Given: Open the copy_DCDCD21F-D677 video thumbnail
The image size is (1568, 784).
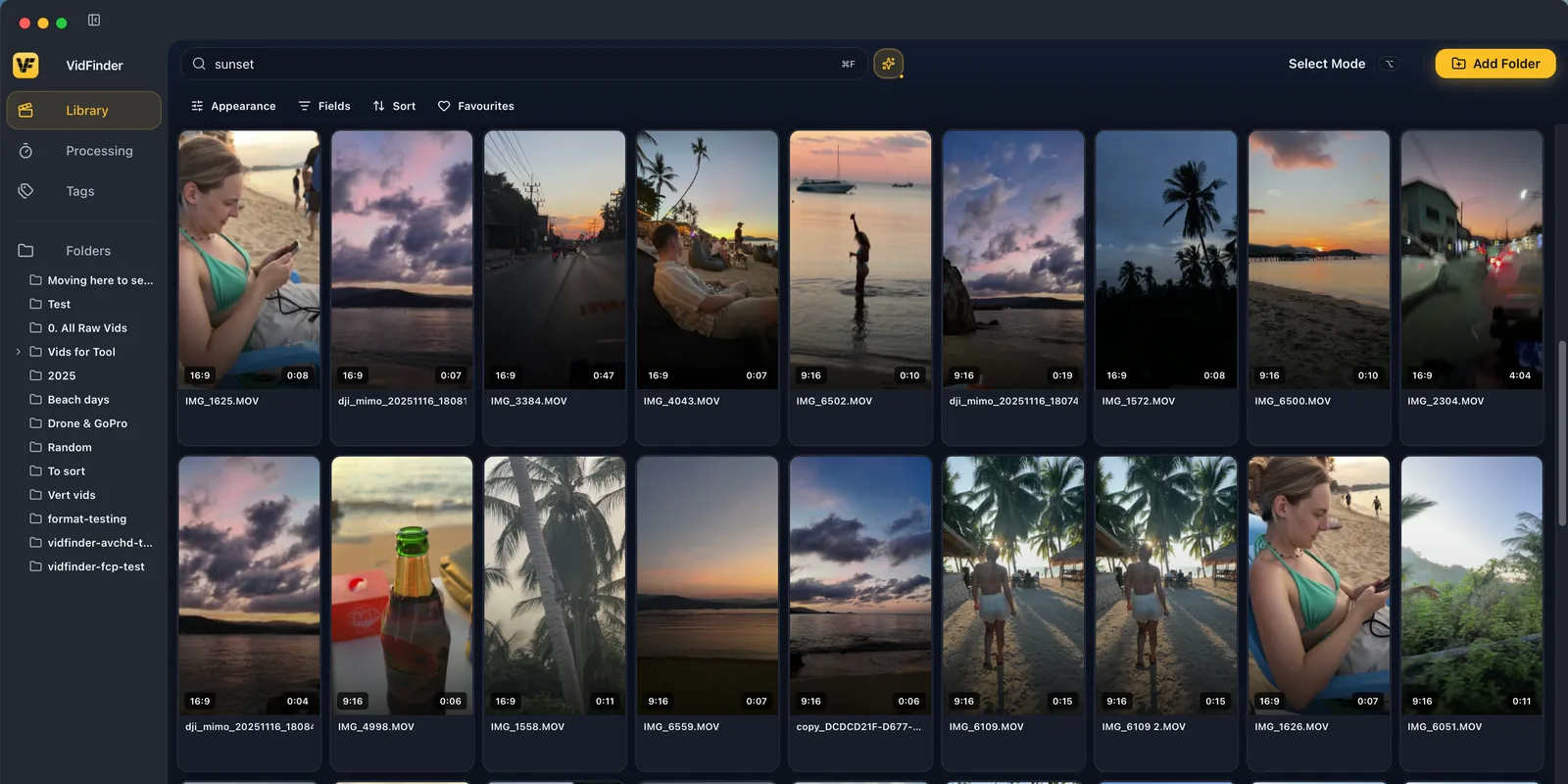Looking at the screenshot, I should click(860, 585).
